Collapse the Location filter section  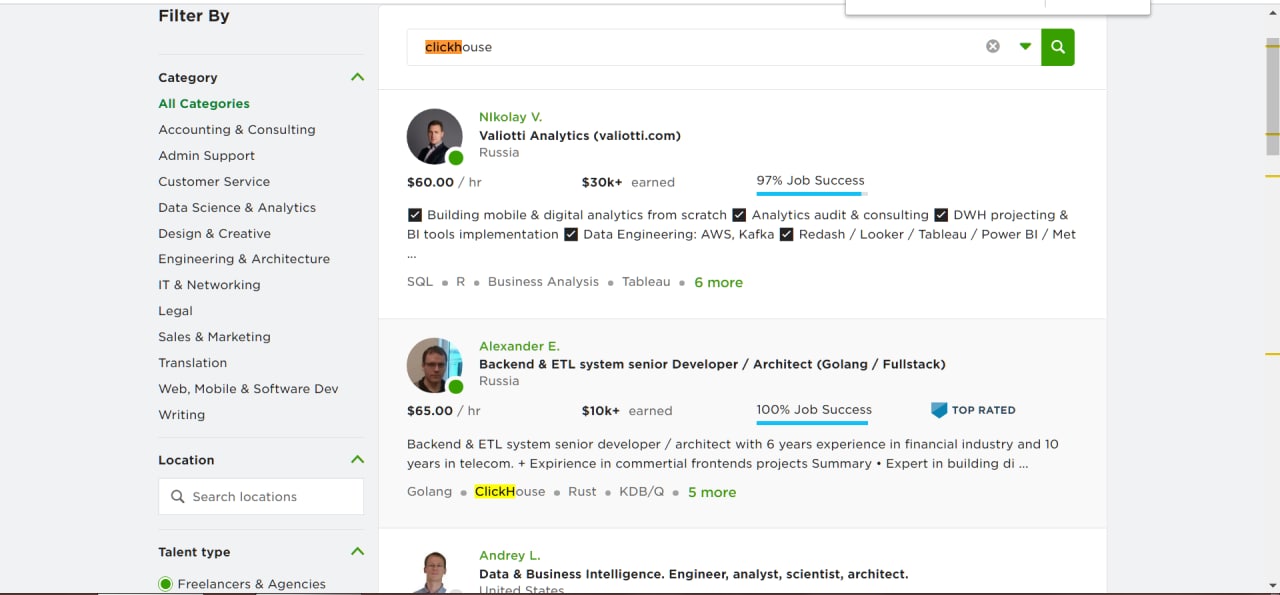click(x=357, y=460)
